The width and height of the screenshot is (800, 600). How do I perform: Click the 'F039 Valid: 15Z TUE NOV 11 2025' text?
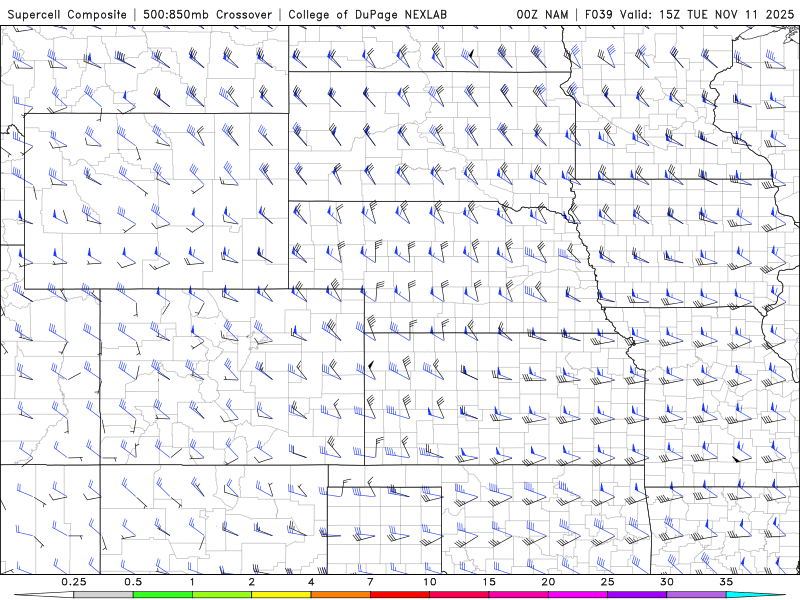click(690, 14)
